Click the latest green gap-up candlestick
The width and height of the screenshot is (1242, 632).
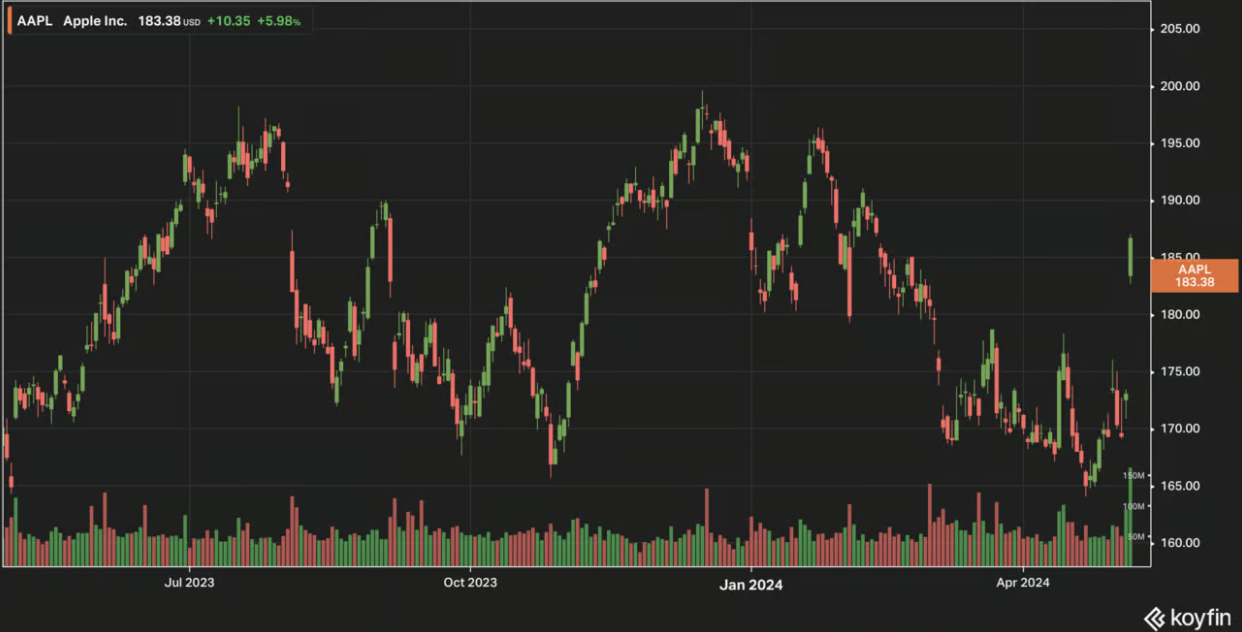tap(1131, 257)
